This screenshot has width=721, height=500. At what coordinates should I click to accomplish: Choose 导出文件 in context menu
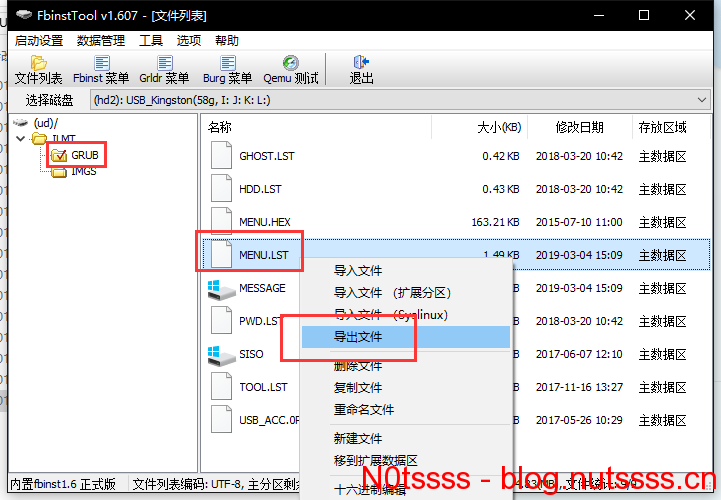click(406, 337)
